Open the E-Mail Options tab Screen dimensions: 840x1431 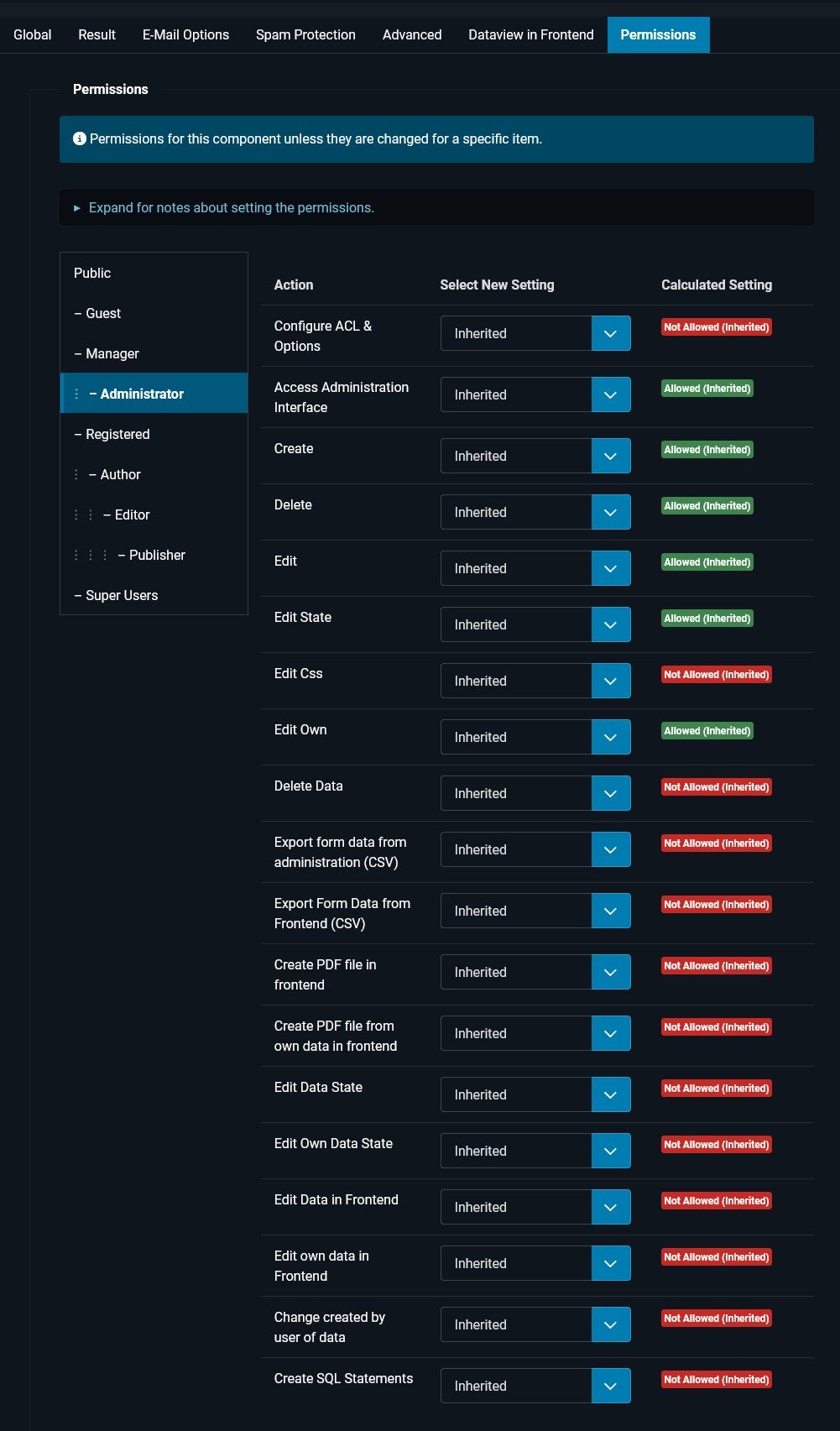185,34
